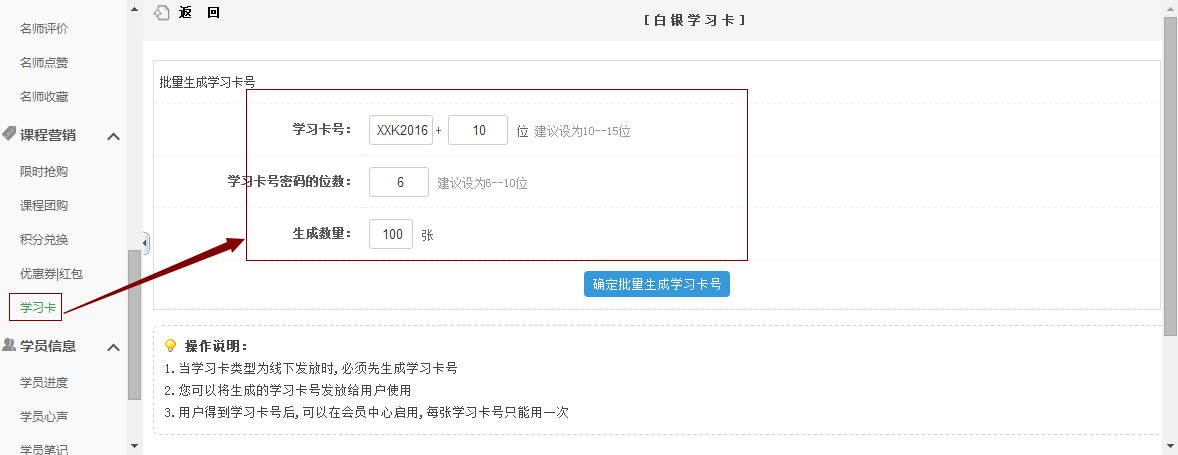Go to 优惠券|红包 in the sidebar

(51, 273)
